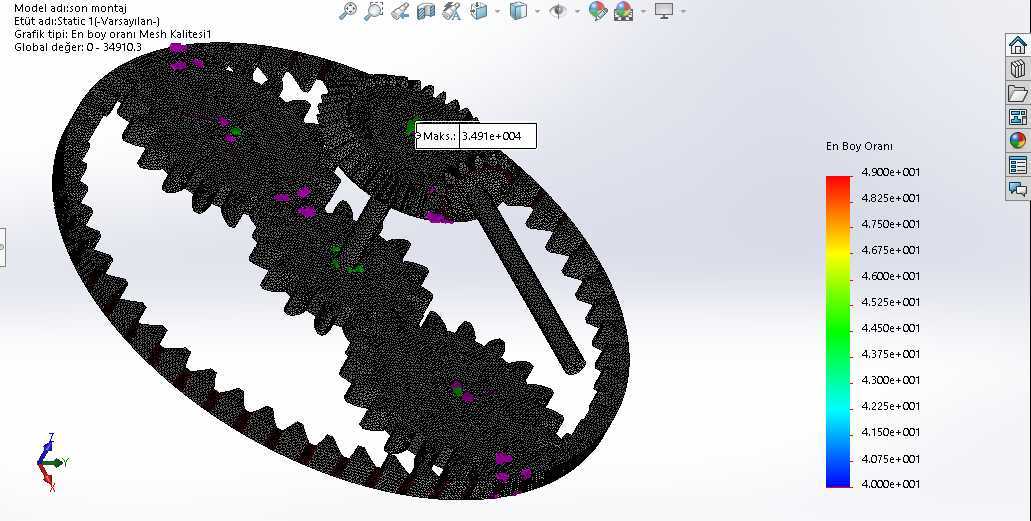Click the Display Style box icon

tap(519, 11)
